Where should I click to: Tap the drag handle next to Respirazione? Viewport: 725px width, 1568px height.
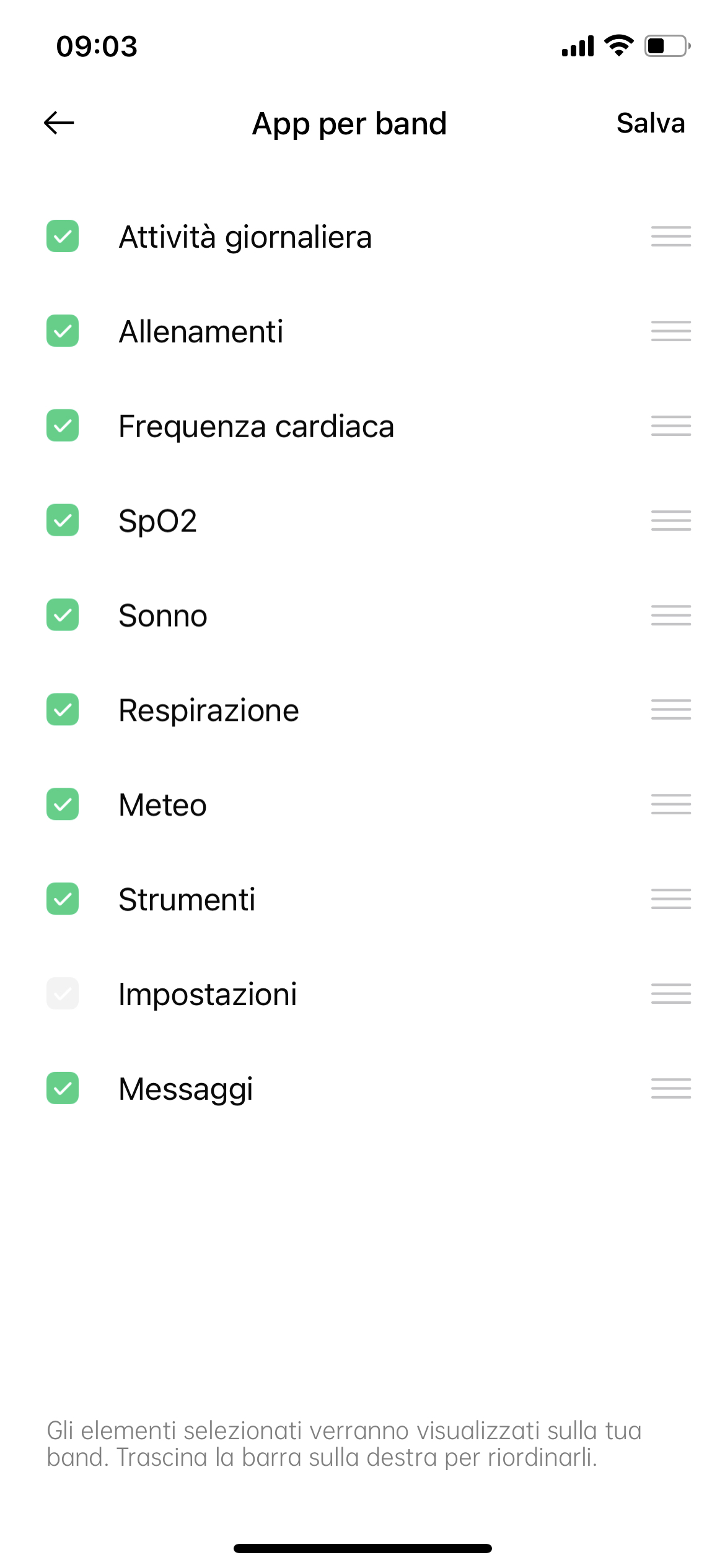pyautogui.click(x=670, y=710)
